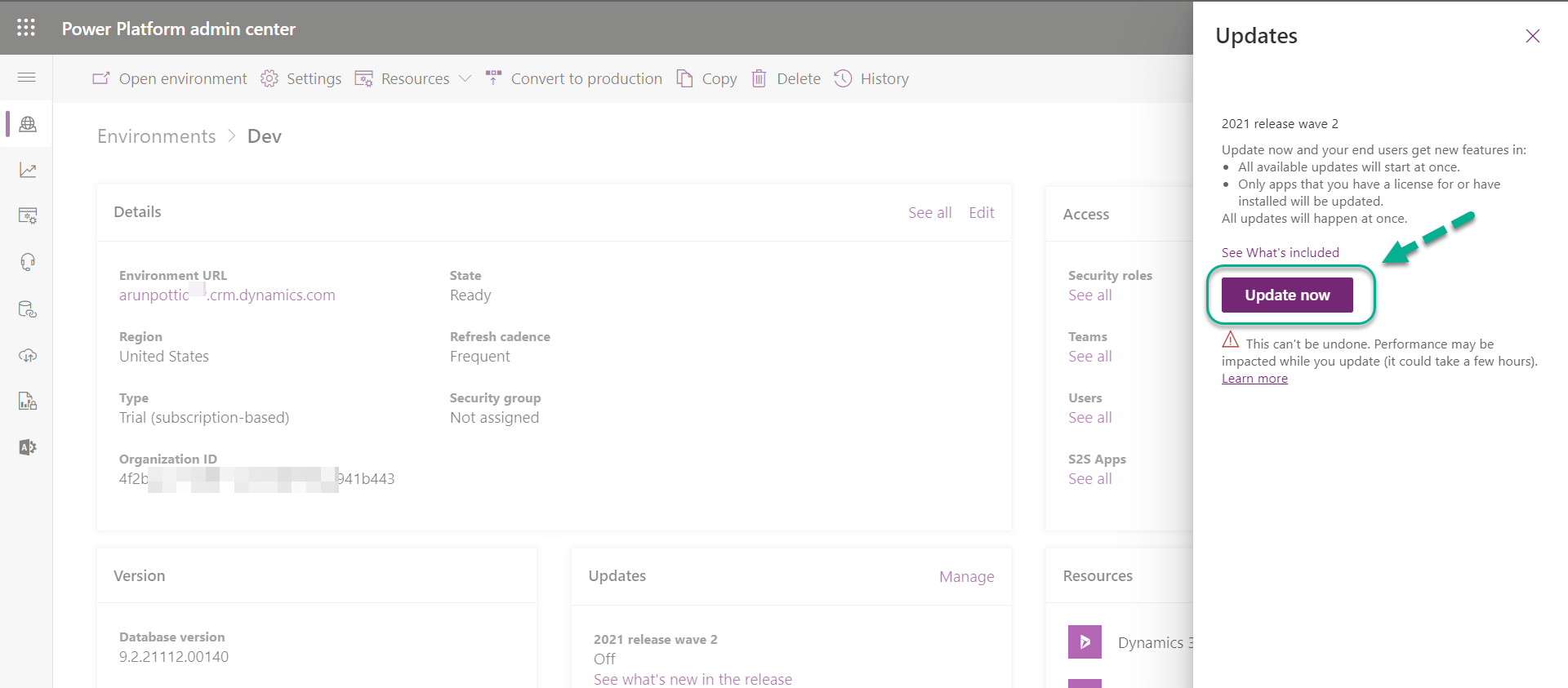Open Policies document-lock icon in sidebar
Image resolution: width=1568 pixels, height=688 pixels.
click(x=28, y=401)
